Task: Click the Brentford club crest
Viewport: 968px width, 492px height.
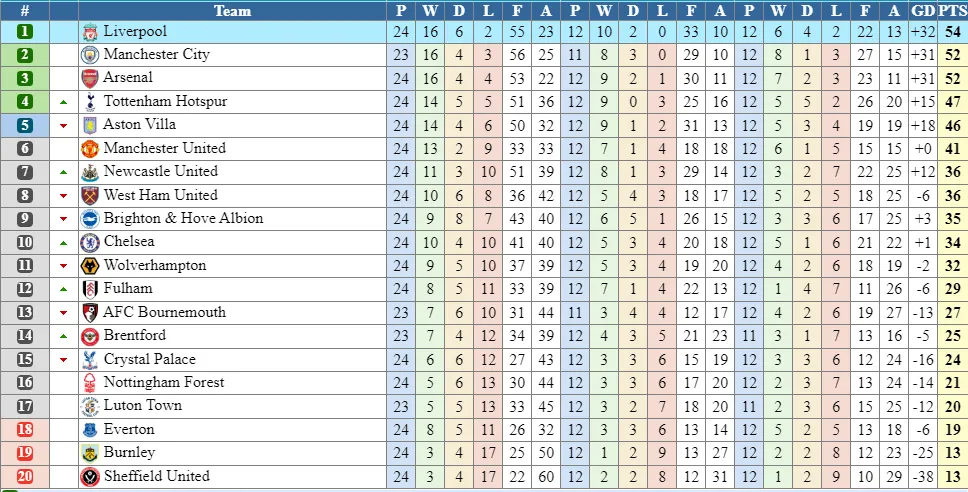Action: (x=90, y=336)
